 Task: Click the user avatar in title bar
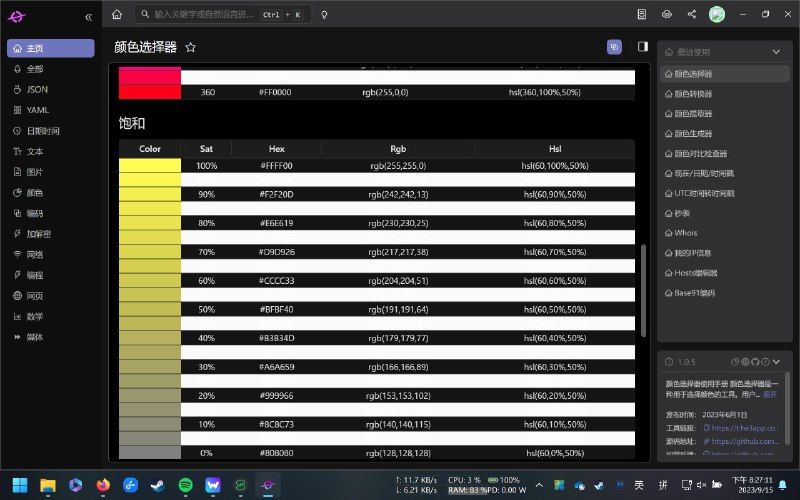717,15
